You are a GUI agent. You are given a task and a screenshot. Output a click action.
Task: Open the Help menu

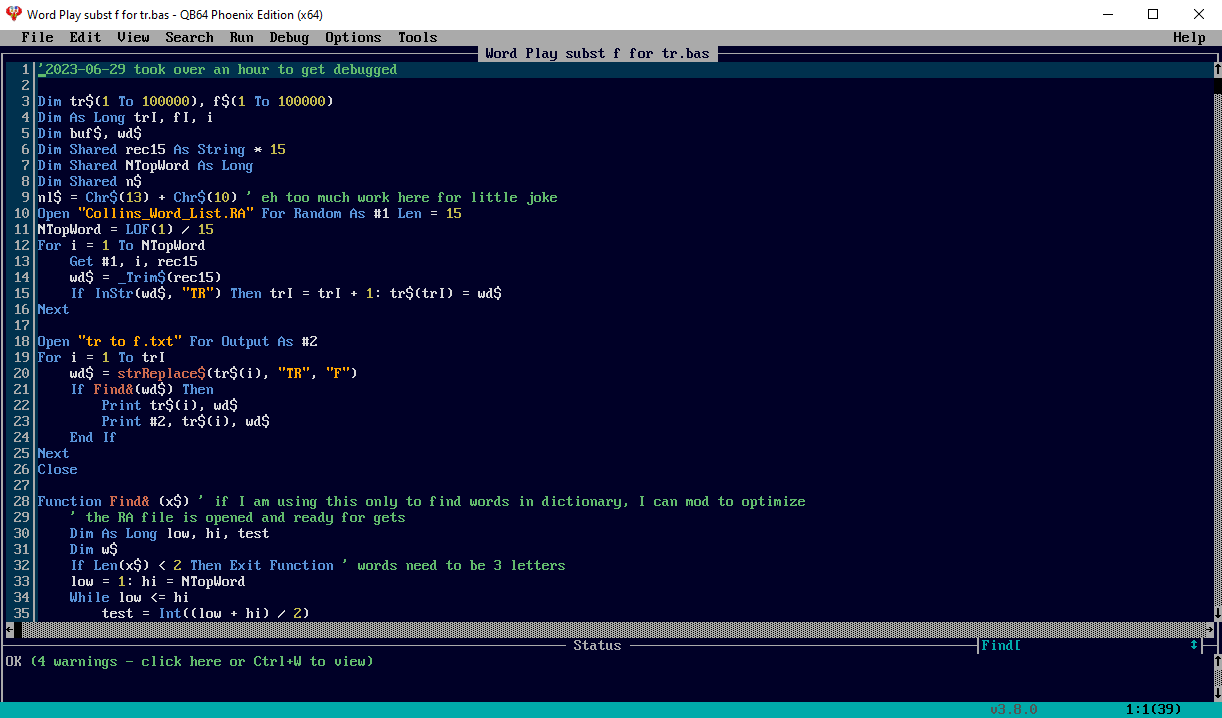[x=1189, y=38]
